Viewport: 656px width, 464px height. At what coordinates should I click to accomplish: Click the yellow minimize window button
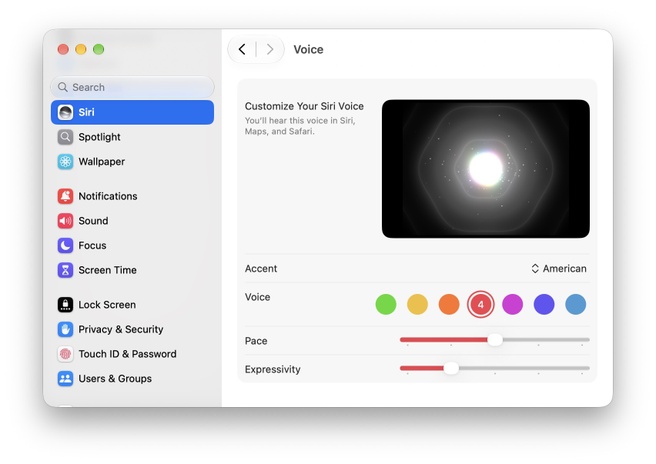tap(81, 49)
